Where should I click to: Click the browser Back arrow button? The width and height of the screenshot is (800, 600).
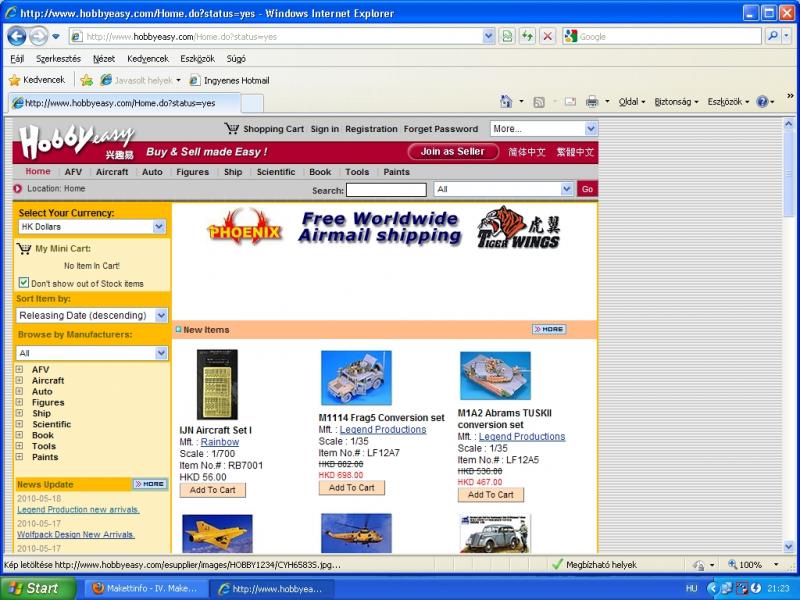pyautogui.click(x=17, y=36)
